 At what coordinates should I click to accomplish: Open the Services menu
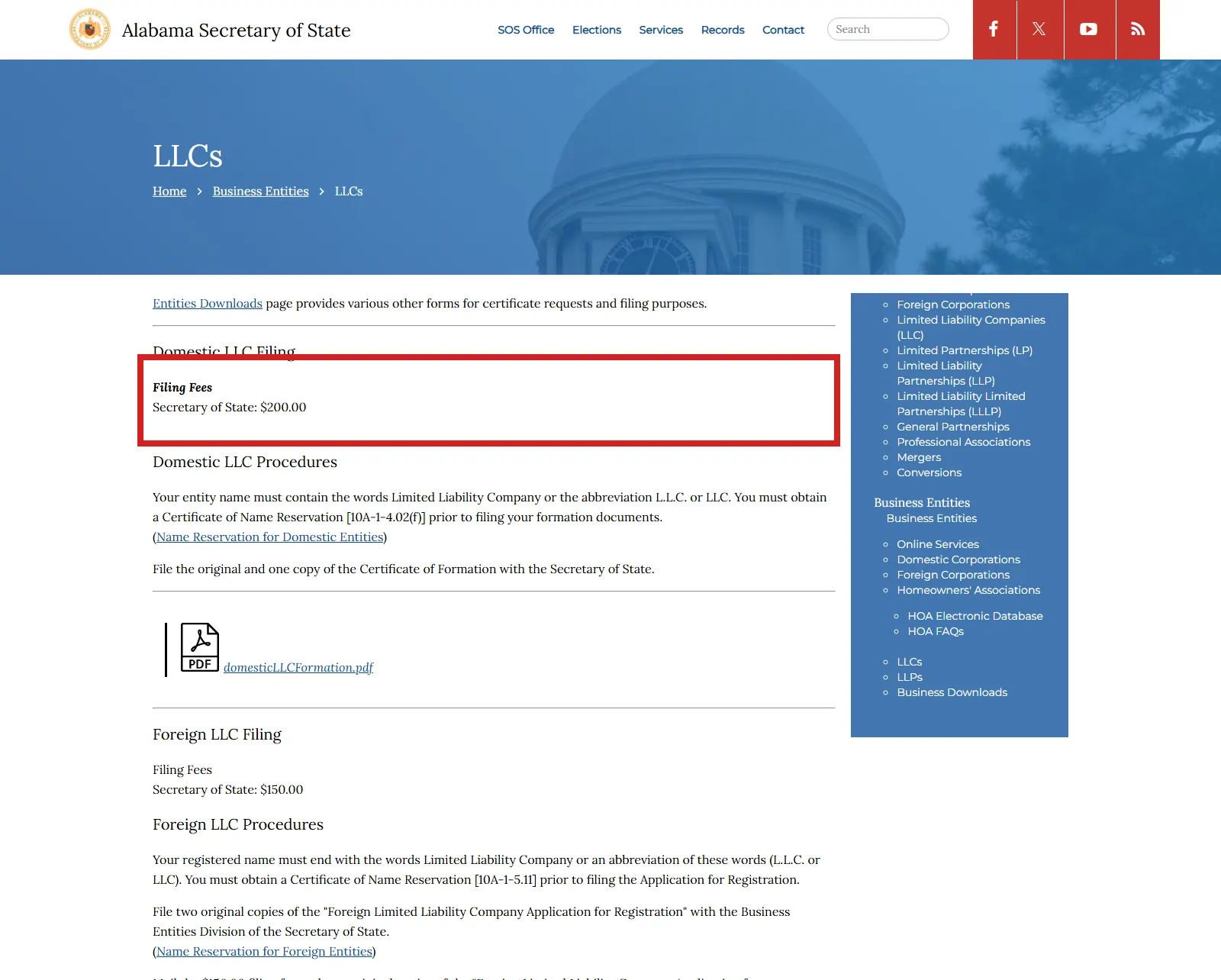(661, 30)
